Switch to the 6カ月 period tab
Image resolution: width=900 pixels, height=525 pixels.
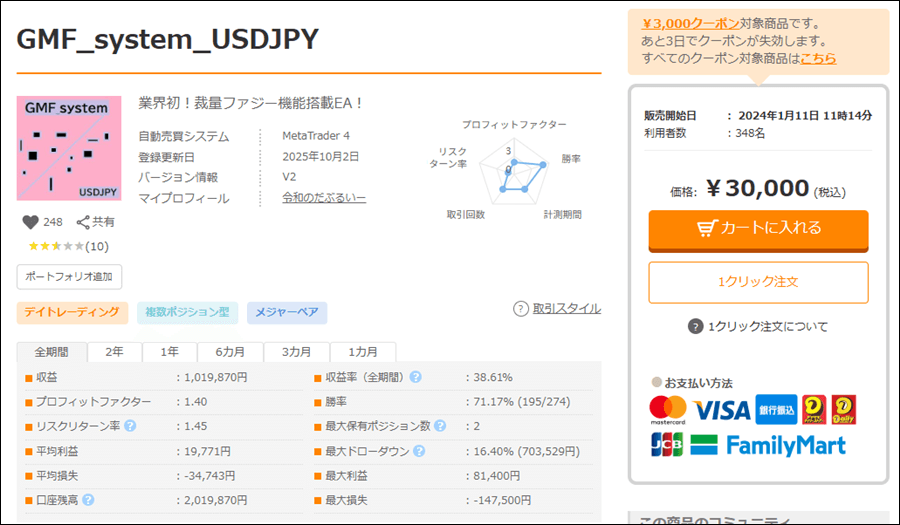pos(230,352)
